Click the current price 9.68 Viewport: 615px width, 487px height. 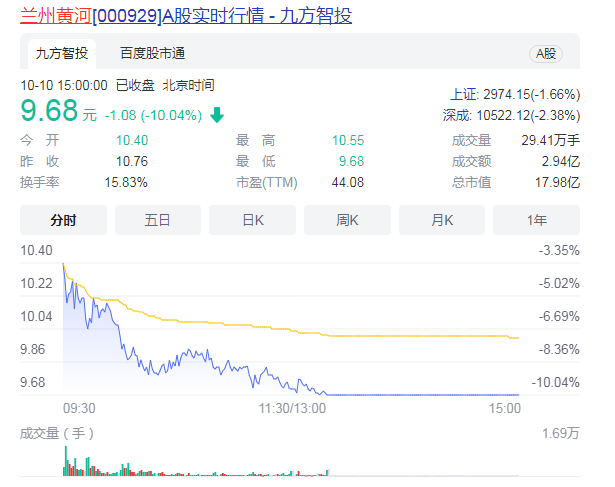tap(48, 111)
